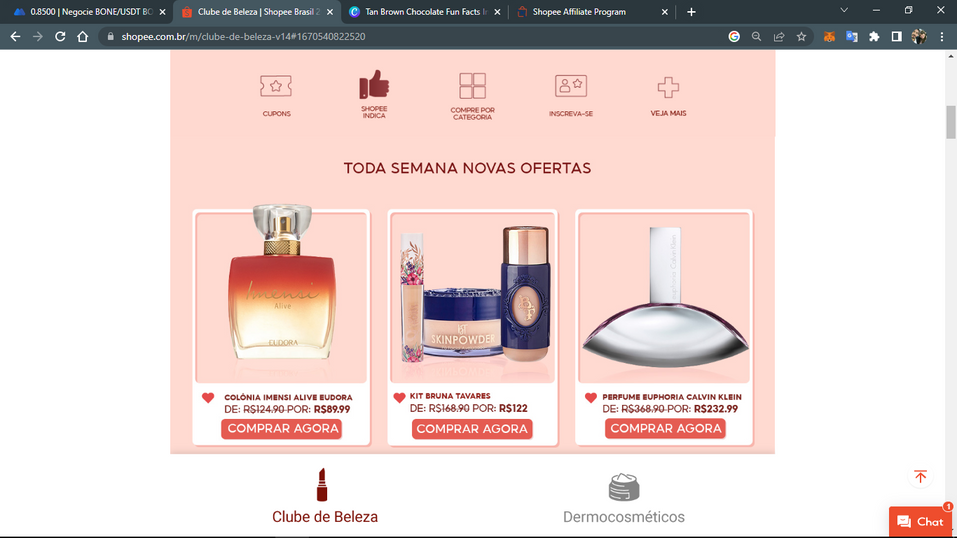Viewport: 957px width, 538px height.
Task: Click the Inscreva-se icon
Action: coord(570,87)
